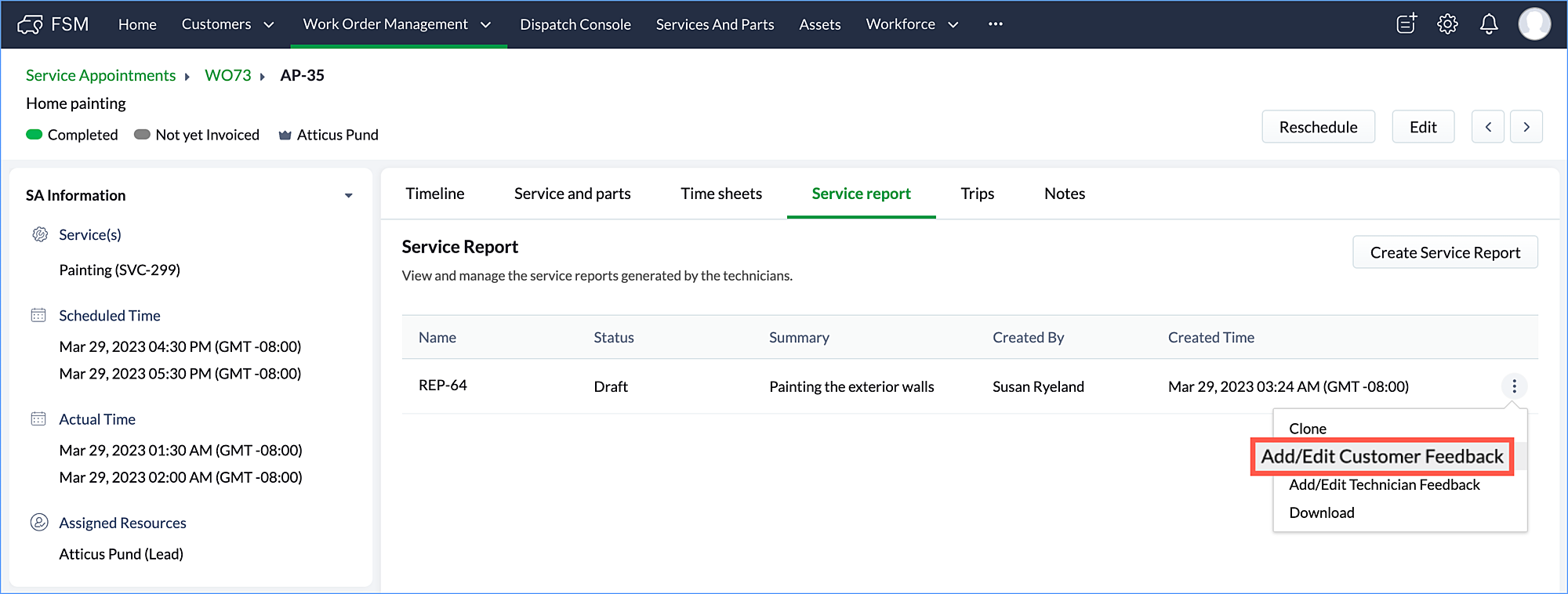Open the REP-64 service report row
This screenshot has width=1568, height=594.
point(443,386)
